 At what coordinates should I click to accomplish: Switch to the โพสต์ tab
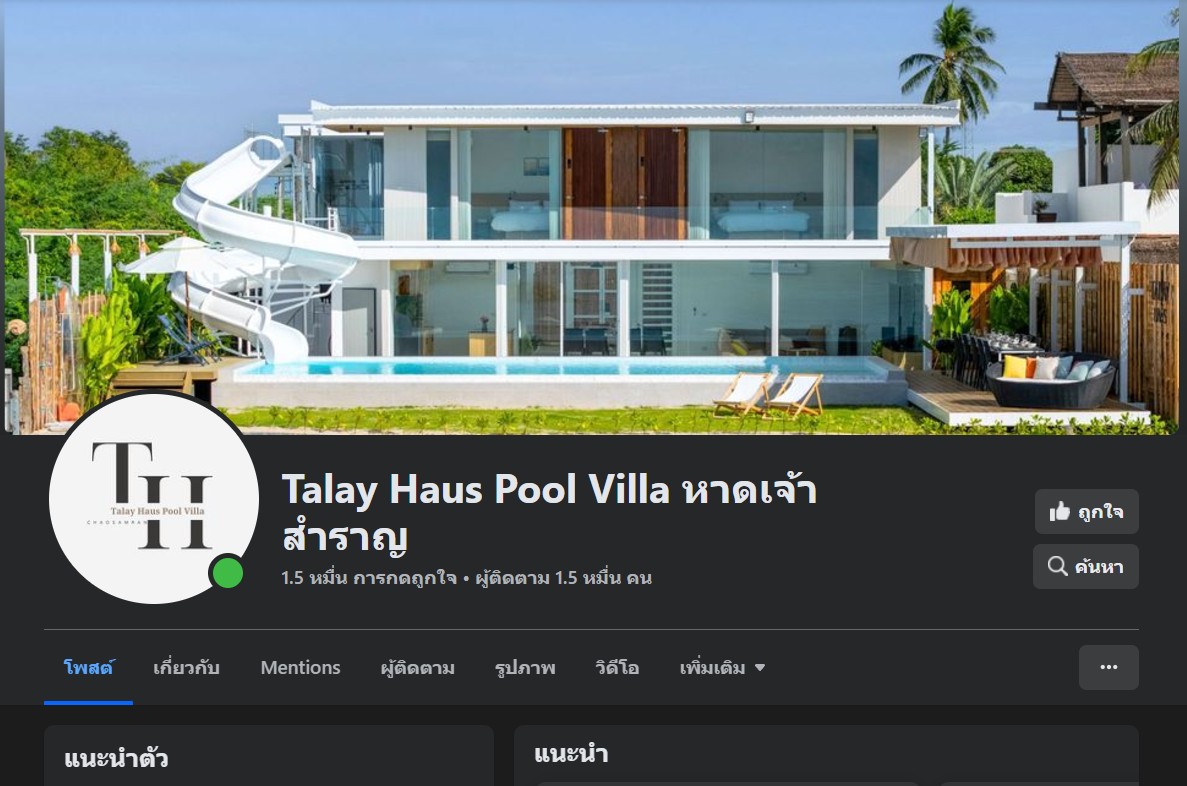pos(89,668)
